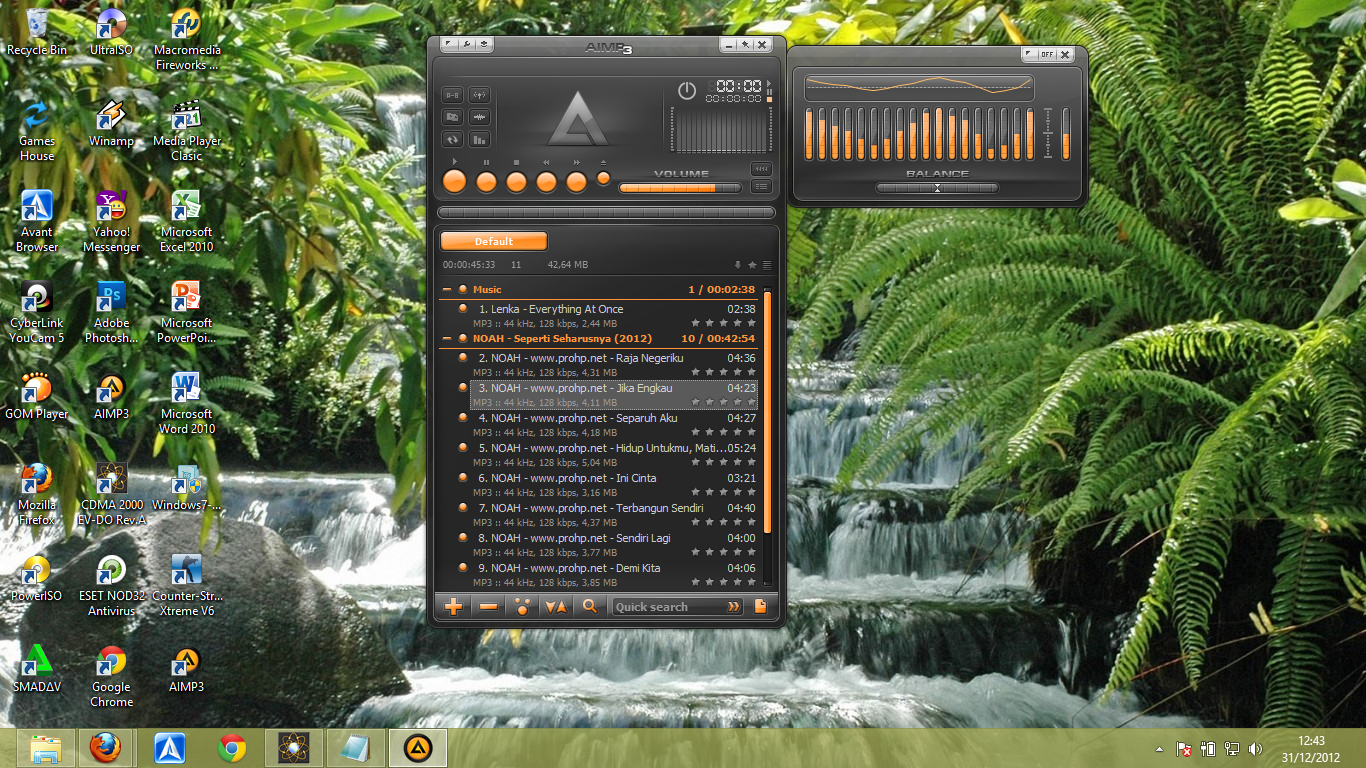The image size is (1366, 768).
Task: Click the taskbar volume speaker icon
Action: [1256, 749]
